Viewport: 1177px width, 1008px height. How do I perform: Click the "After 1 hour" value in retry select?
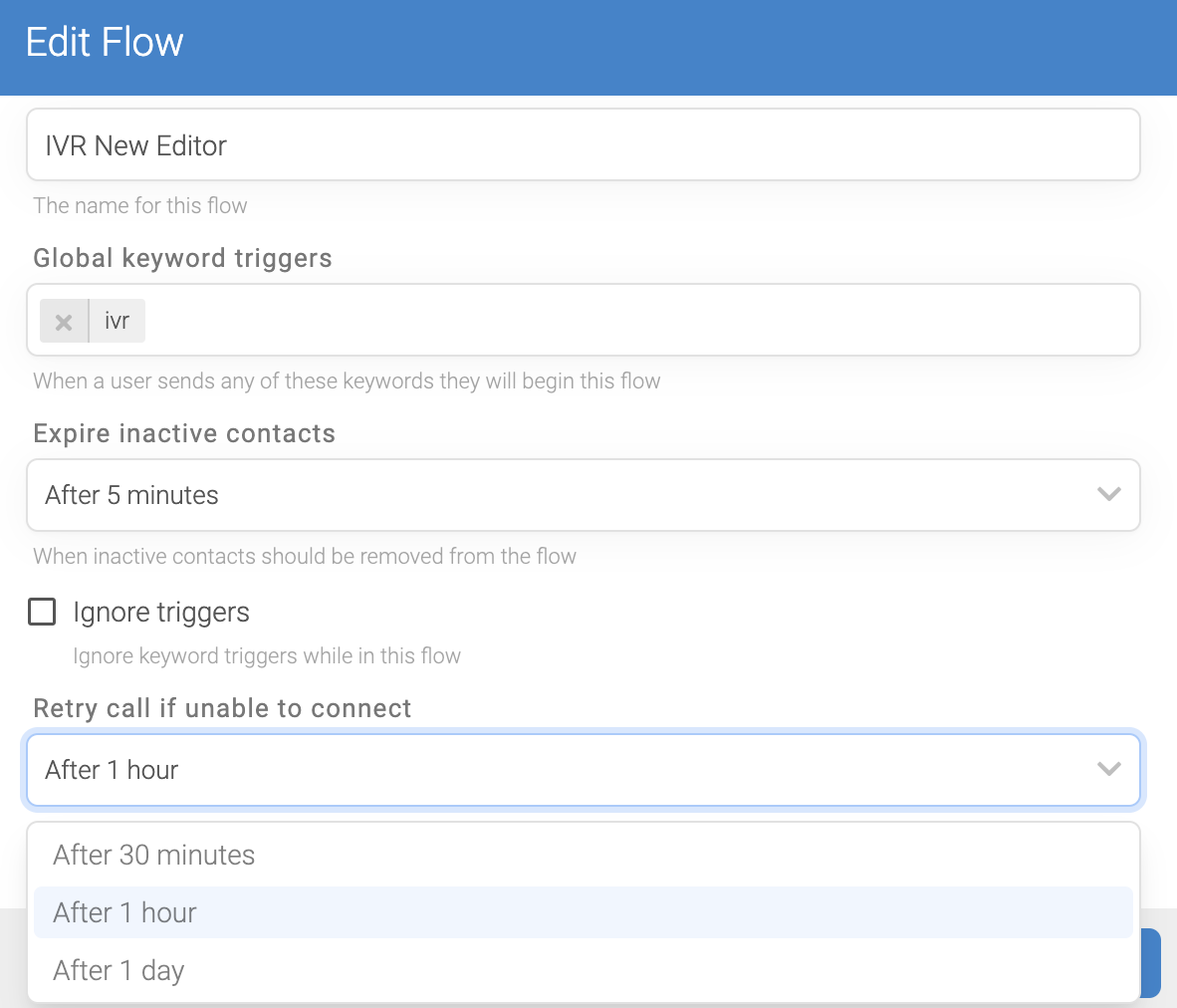[111, 769]
